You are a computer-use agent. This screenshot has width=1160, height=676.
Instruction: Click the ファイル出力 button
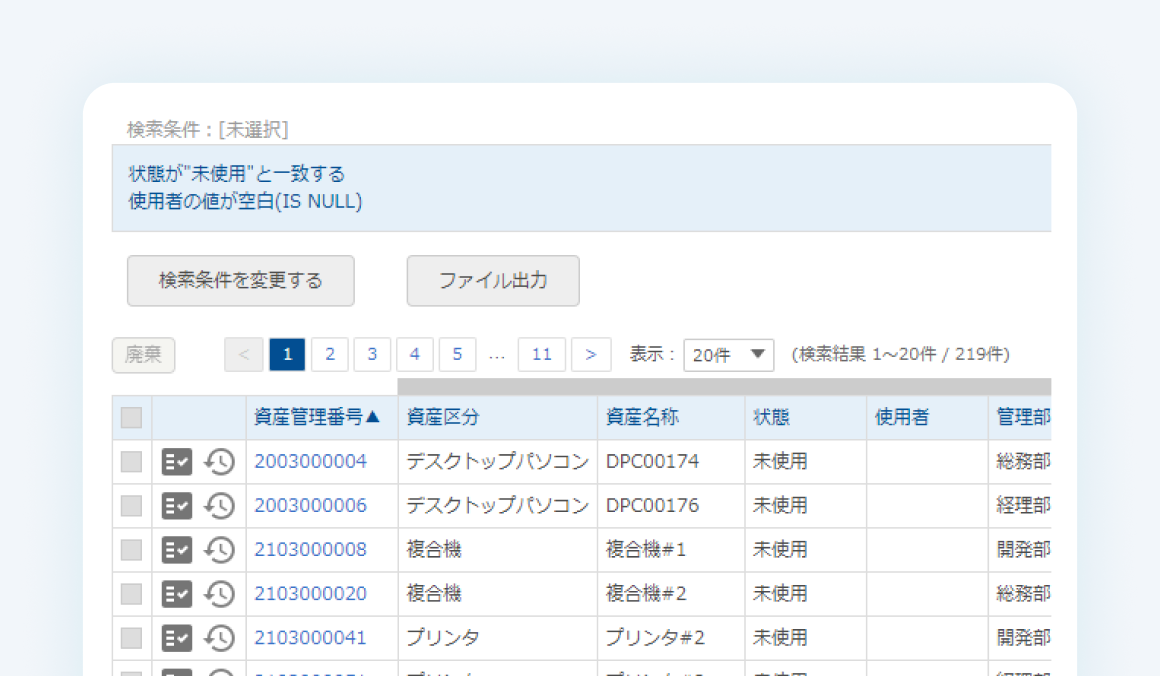tap(493, 281)
